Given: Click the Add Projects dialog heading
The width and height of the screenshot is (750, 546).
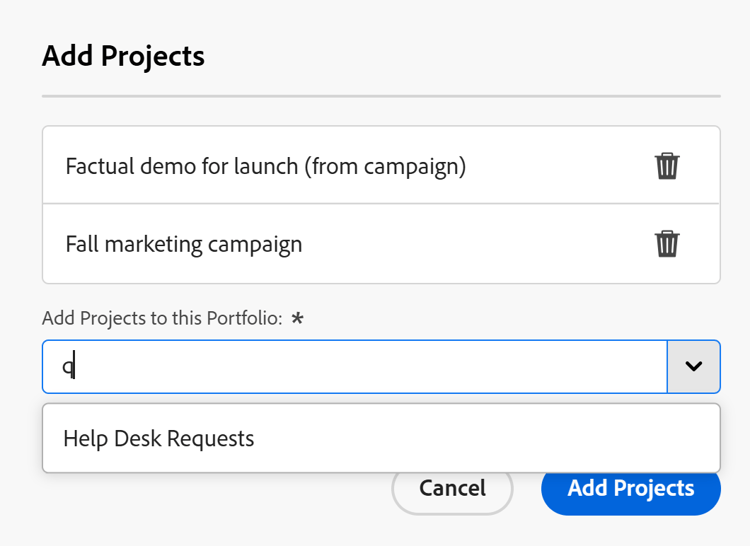Looking at the screenshot, I should [x=123, y=56].
